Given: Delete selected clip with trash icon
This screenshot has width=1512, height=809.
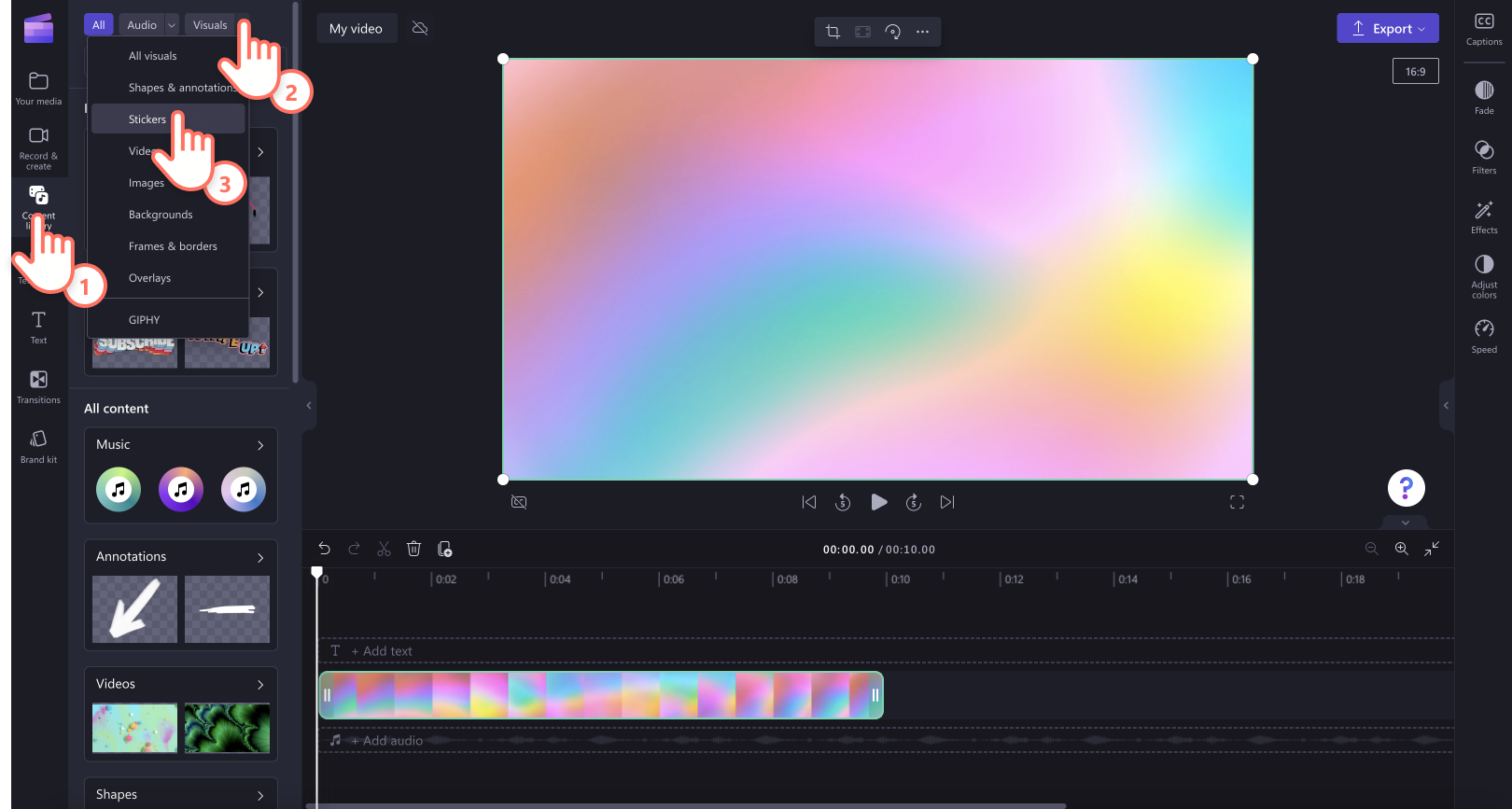Looking at the screenshot, I should pyautogui.click(x=413, y=549).
